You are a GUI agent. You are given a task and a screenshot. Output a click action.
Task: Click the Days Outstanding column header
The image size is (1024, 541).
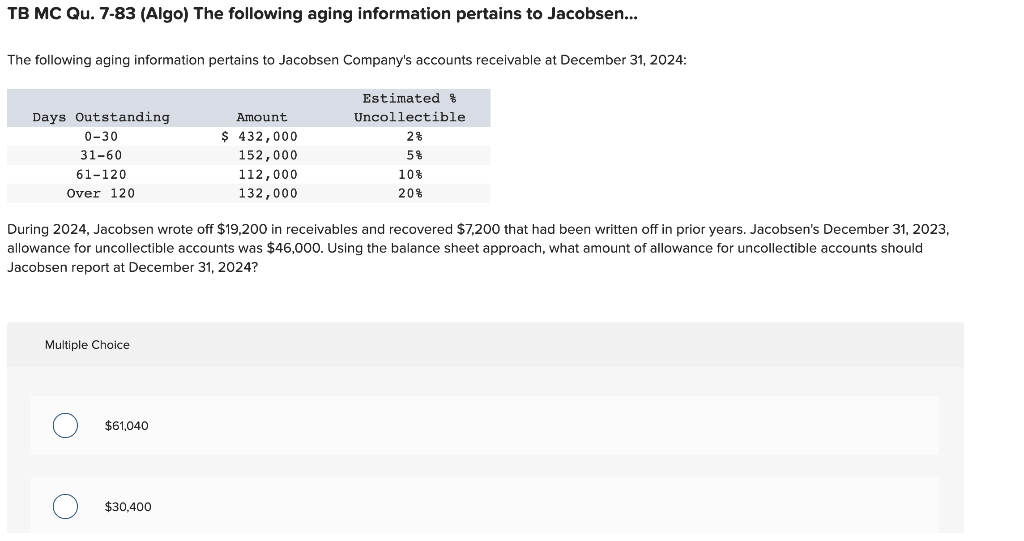coord(101,117)
